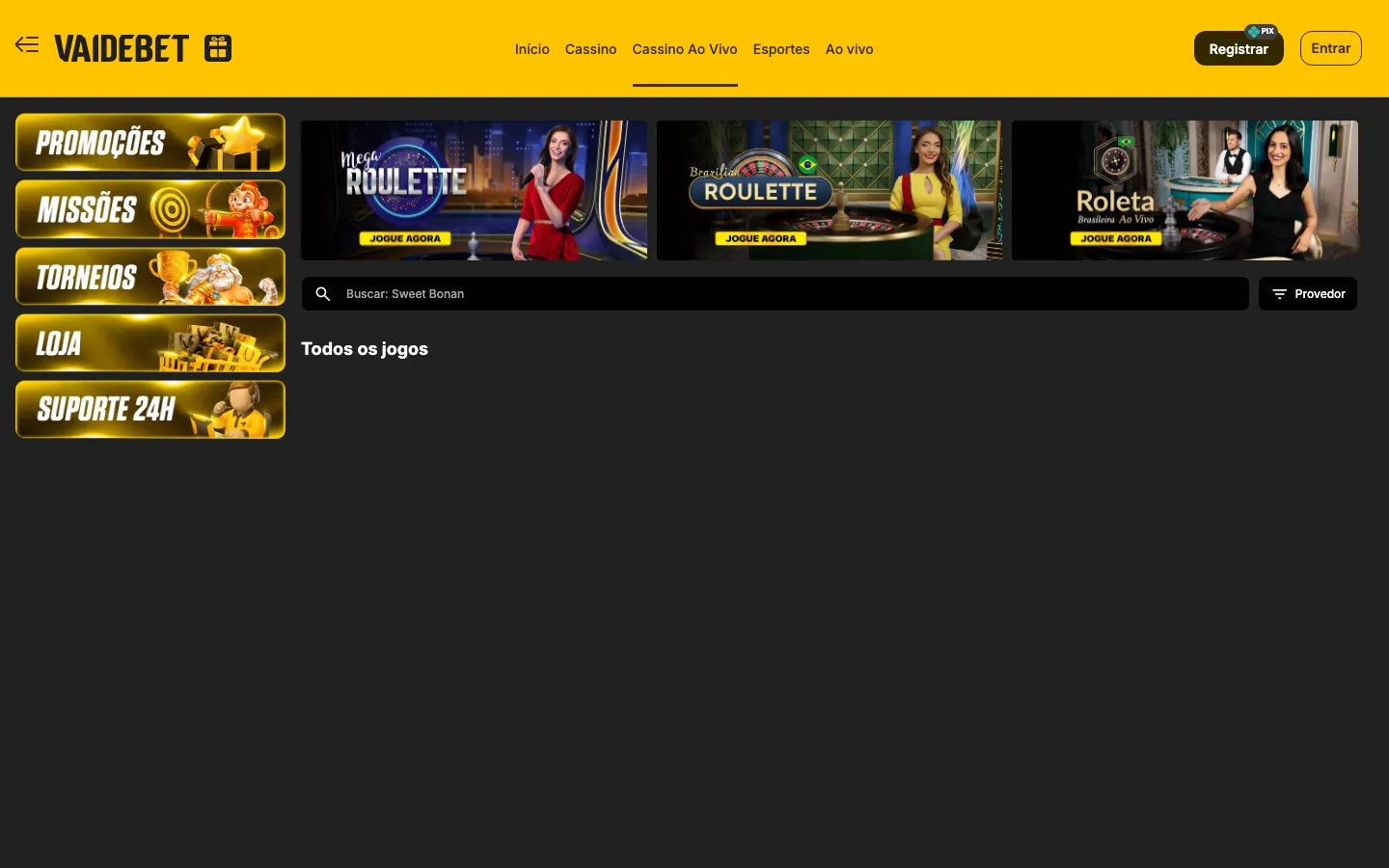Open the Torneios sidebar banner
Screen dimensions: 1389x868
pos(150,277)
